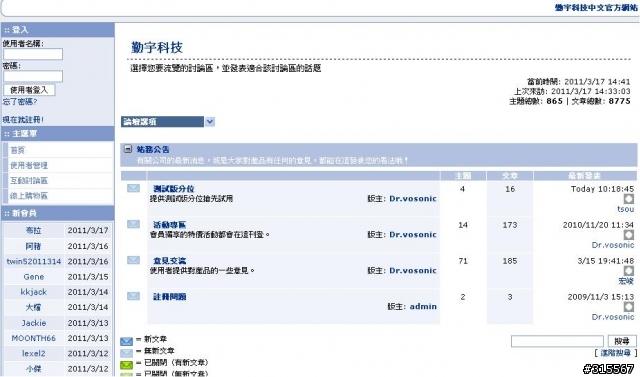
Task: Click the 新文章 legend envelope icon
Action: pyautogui.click(x=127, y=341)
